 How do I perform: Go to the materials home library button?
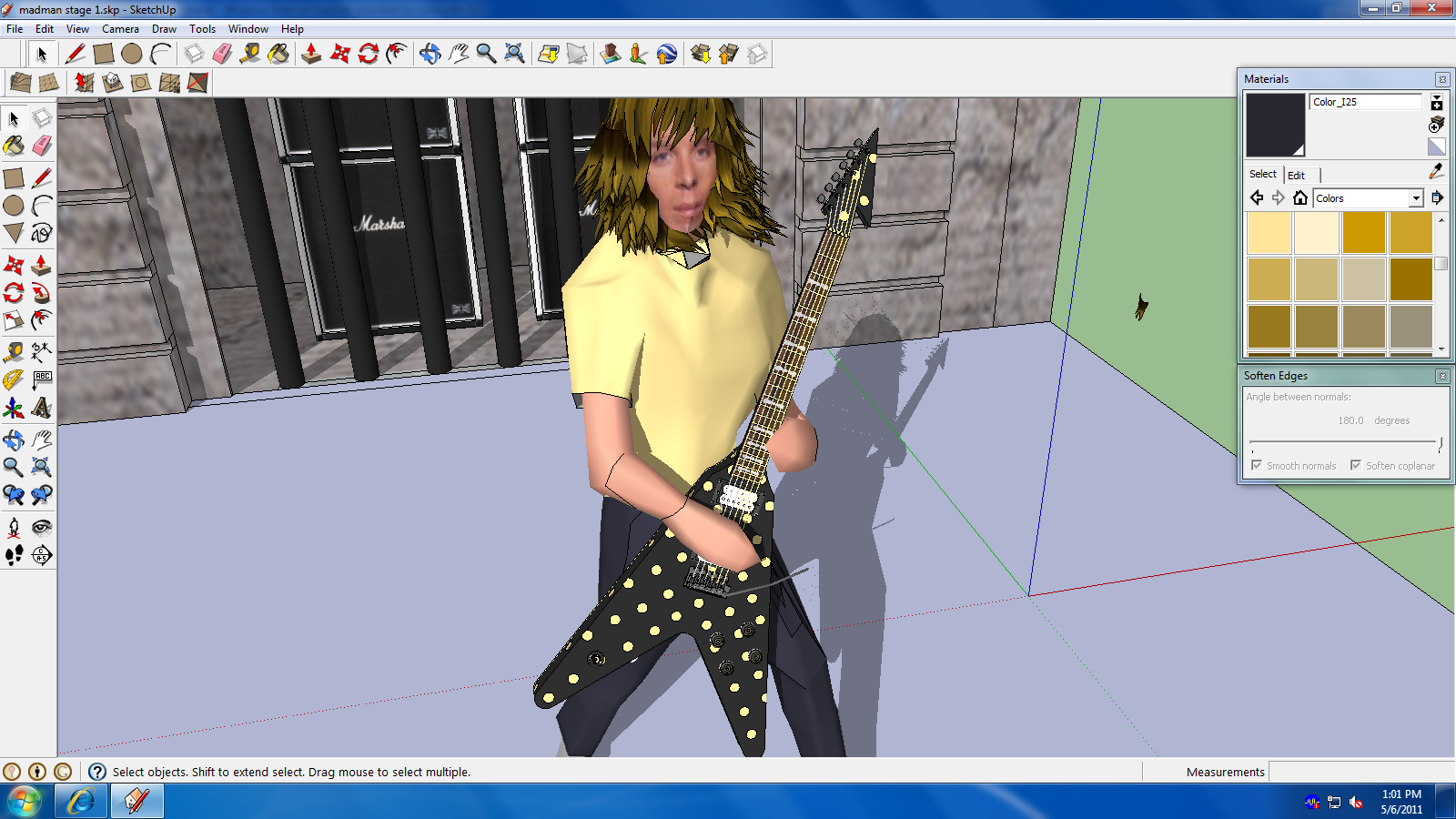[1300, 197]
